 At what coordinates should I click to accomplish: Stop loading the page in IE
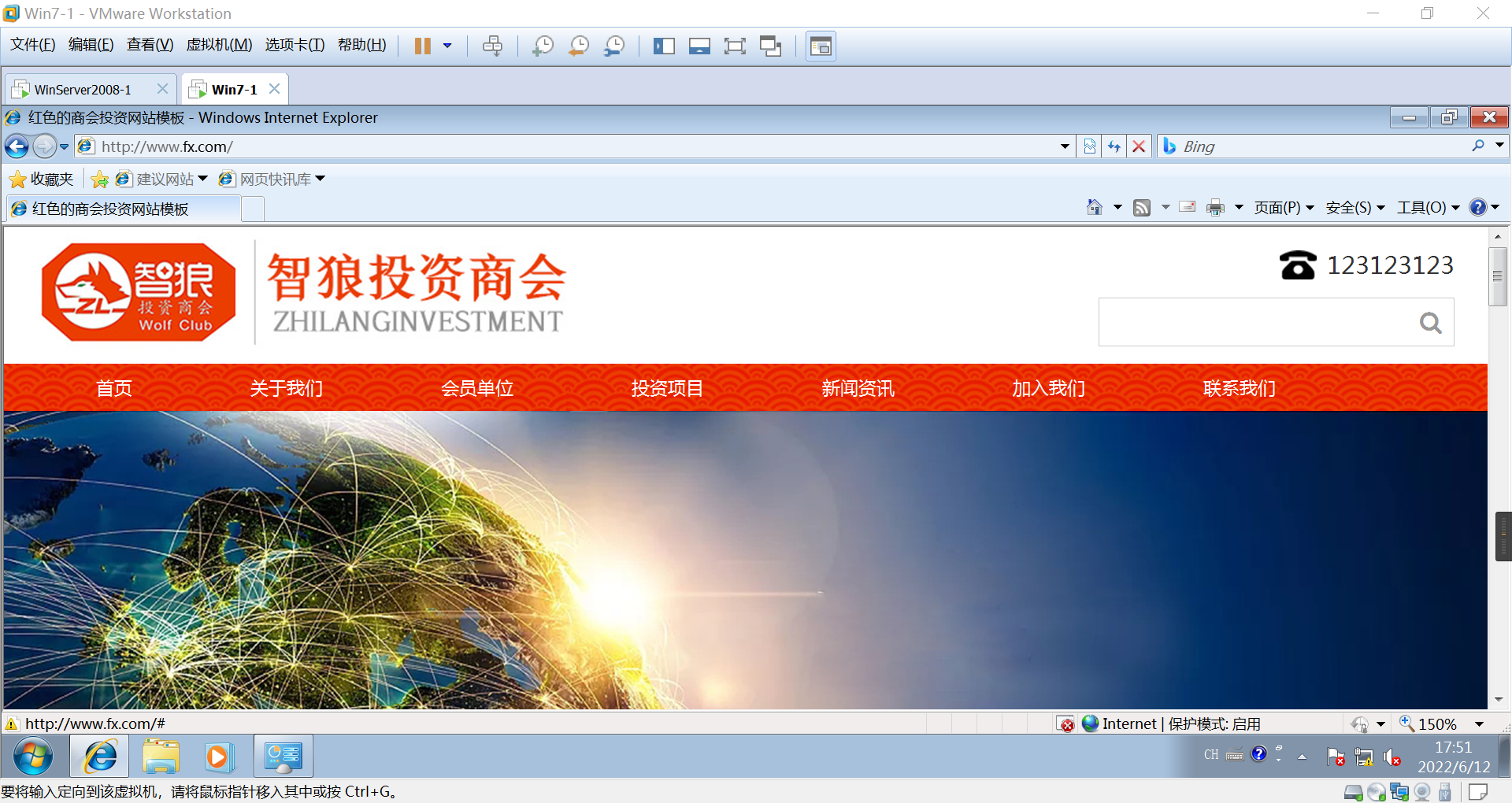click(x=1139, y=146)
